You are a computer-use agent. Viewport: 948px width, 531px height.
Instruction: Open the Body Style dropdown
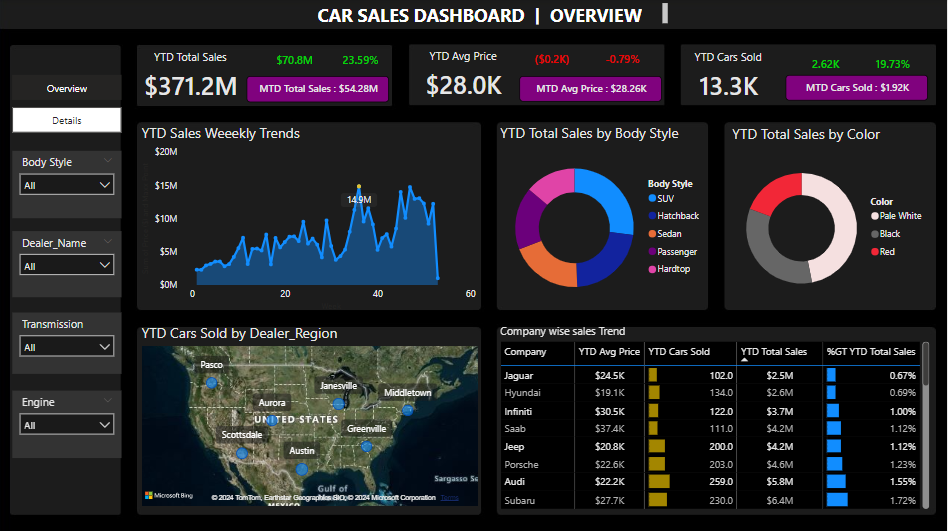coord(67,185)
